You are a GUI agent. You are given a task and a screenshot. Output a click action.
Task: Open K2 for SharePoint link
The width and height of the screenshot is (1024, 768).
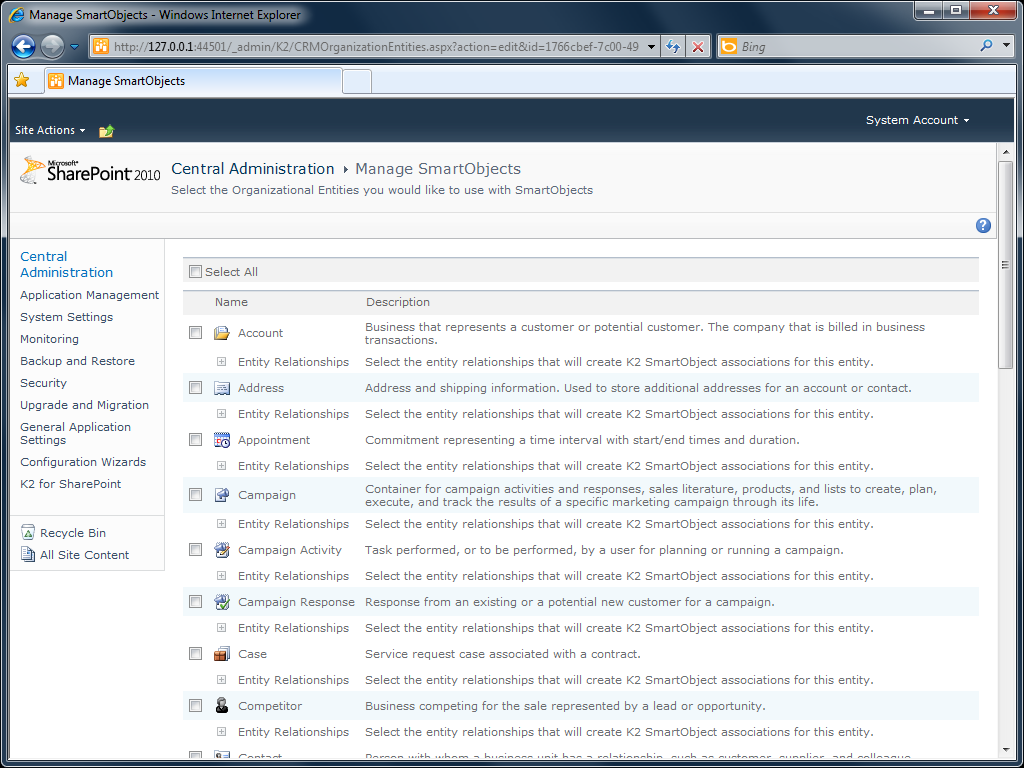(71, 484)
